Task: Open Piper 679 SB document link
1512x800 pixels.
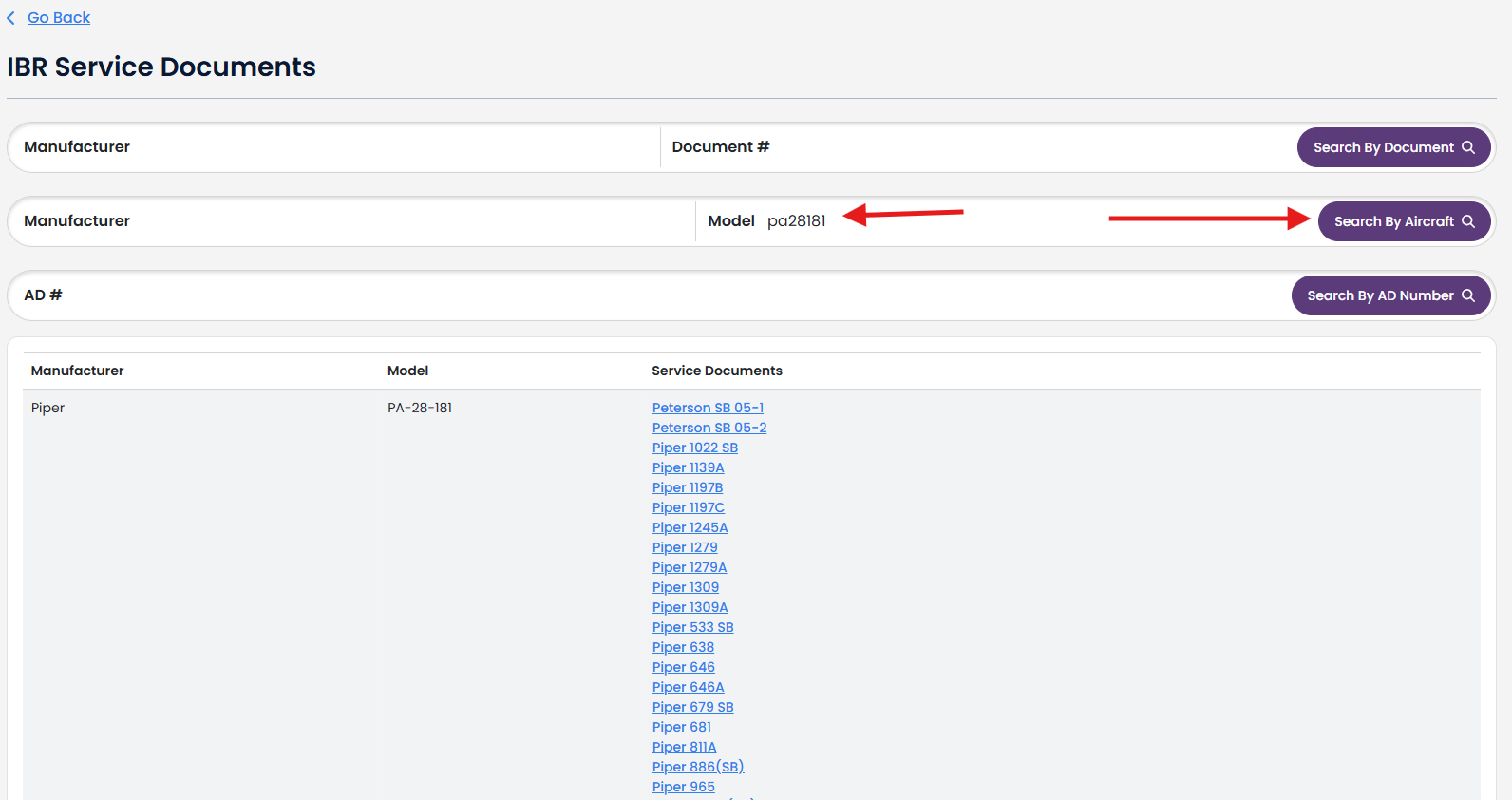Action: click(693, 707)
